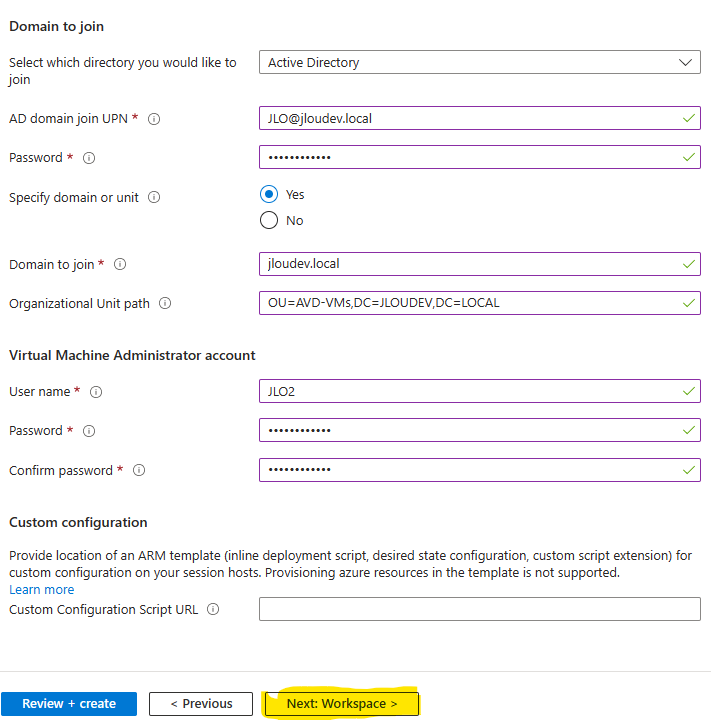Select the No radio button
The width and height of the screenshot is (711, 723).
(x=269, y=220)
